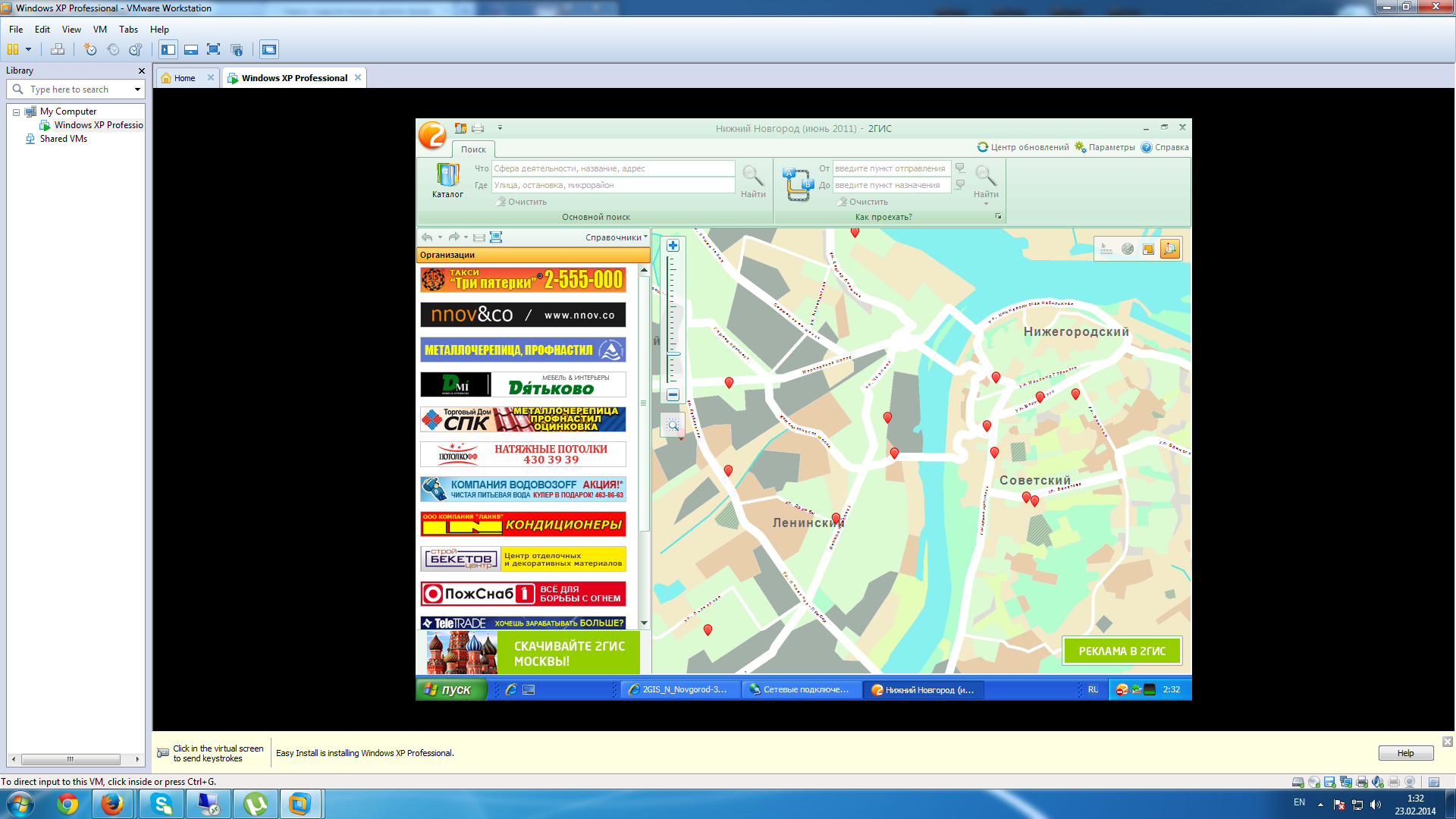Click the orange 2GIS application menu logo

432,135
